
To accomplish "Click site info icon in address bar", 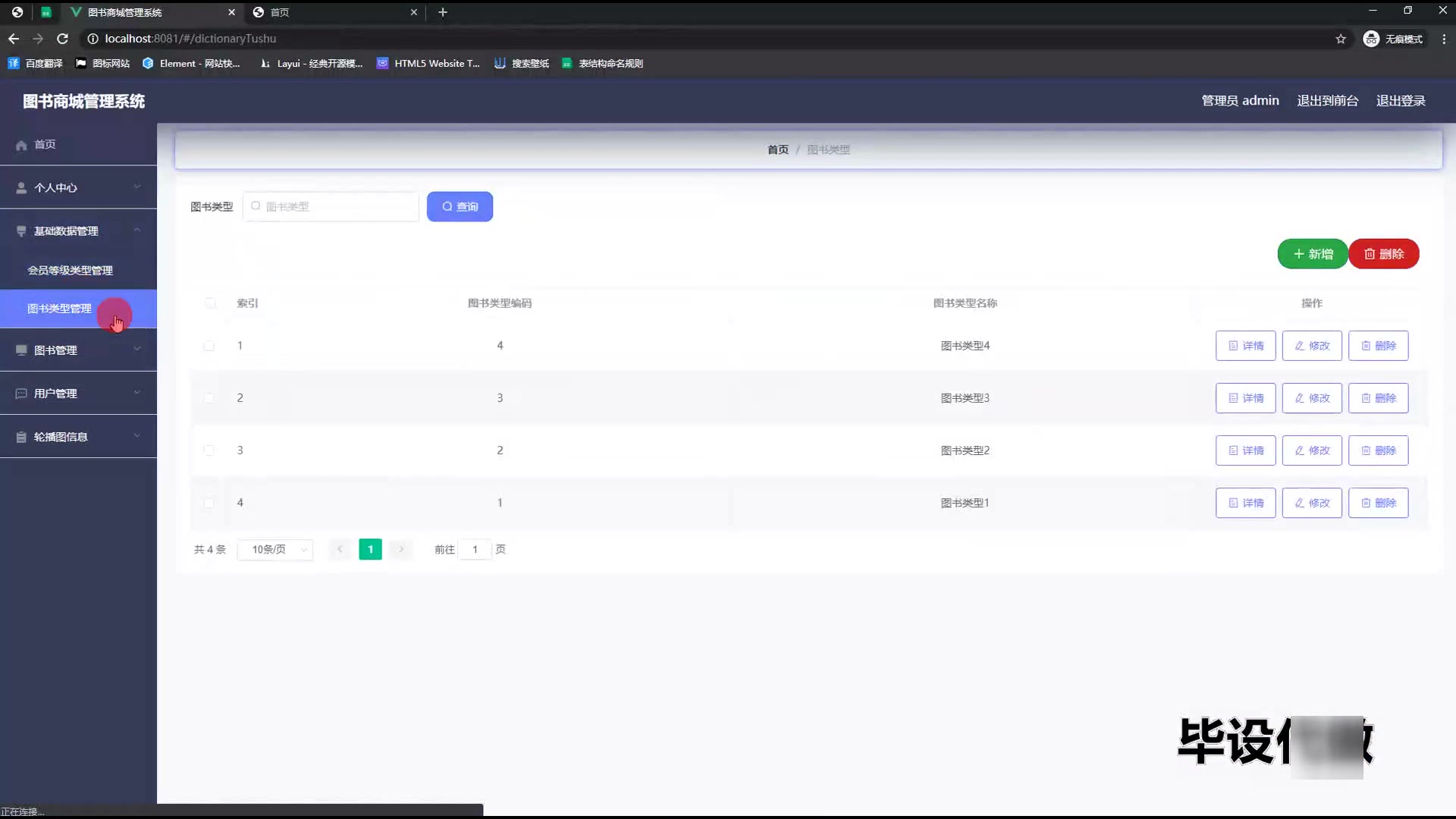I will point(93,39).
